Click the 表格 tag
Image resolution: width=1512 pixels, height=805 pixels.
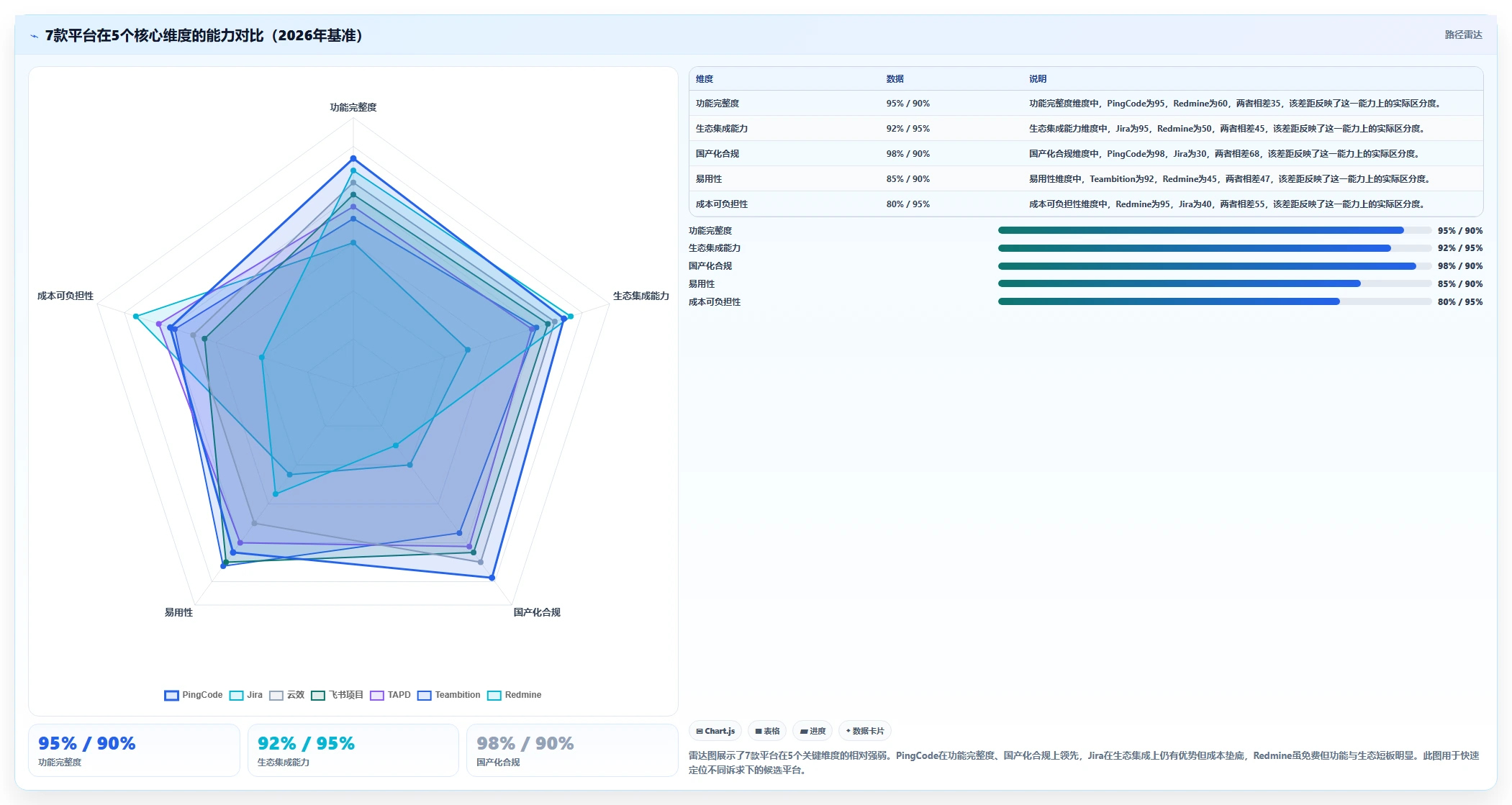coord(767,731)
